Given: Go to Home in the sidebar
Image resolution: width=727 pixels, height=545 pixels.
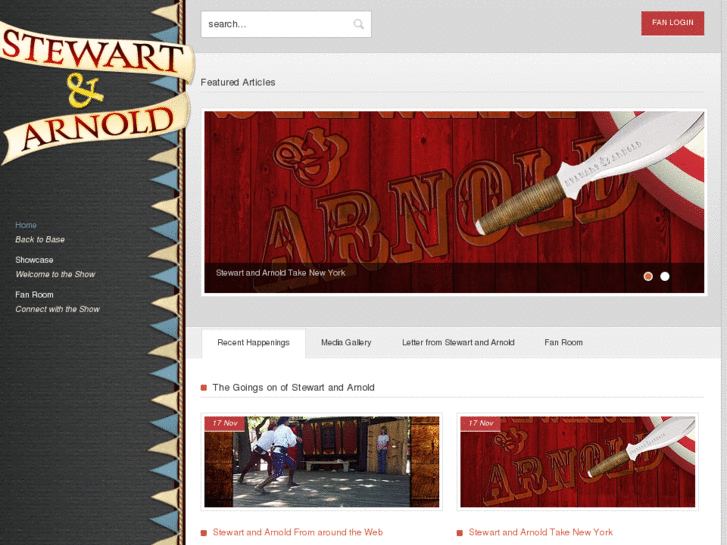Looking at the screenshot, I should point(26,225).
